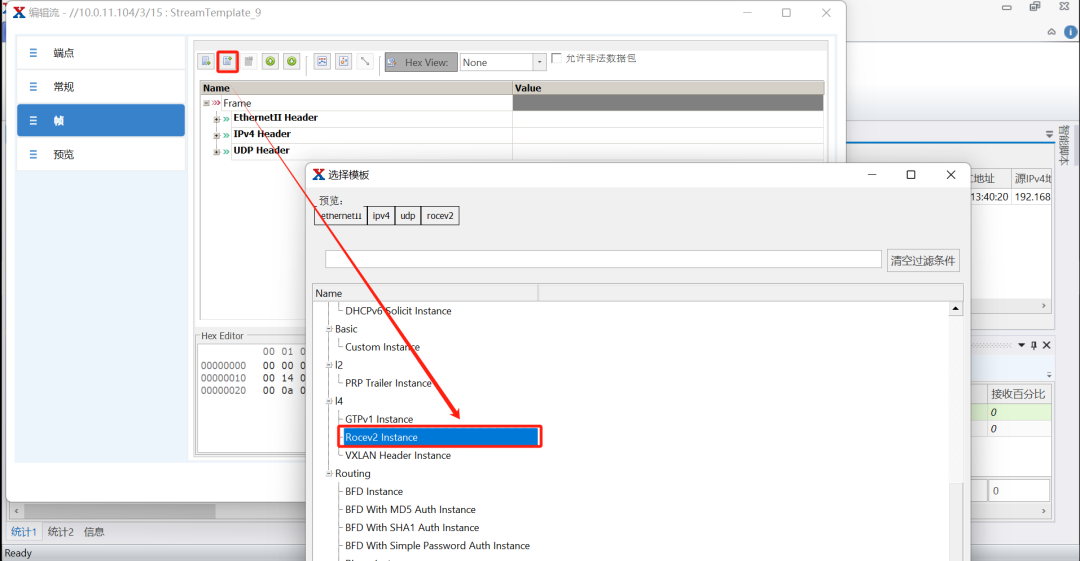This screenshot has height=561, width=1080.
Task: Switch to the 预览 sidebar item
Action: point(101,155)
